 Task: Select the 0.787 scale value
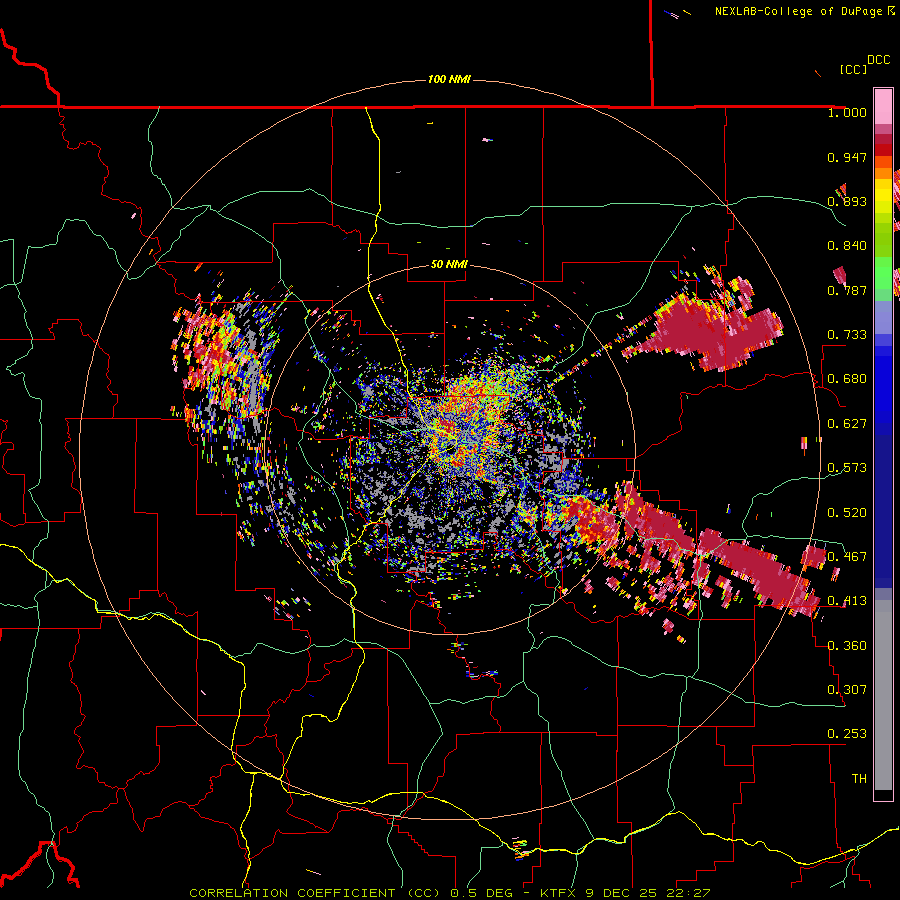pyautogui.click(x=847, y=290)
